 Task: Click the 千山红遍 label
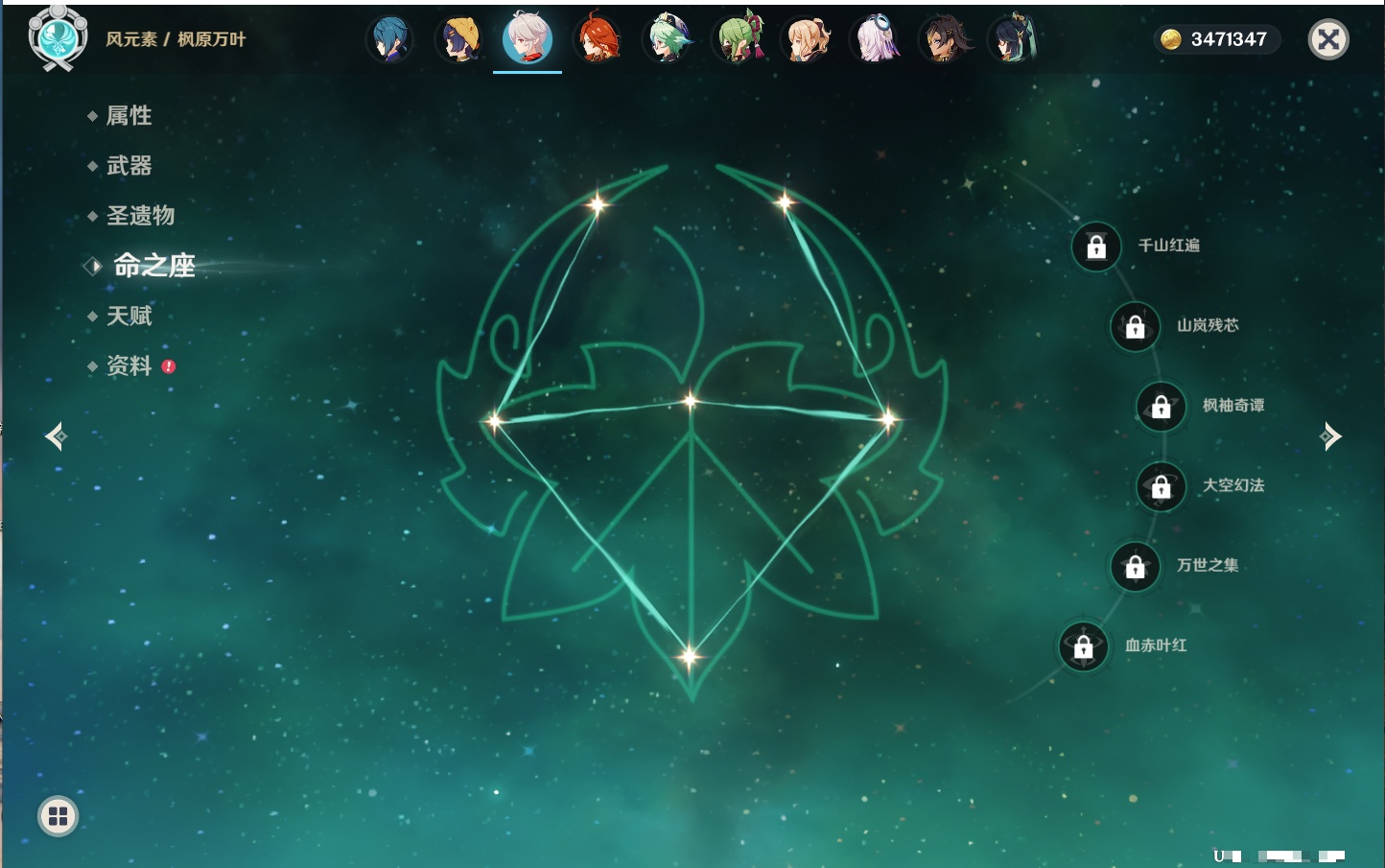[1169, 246]
